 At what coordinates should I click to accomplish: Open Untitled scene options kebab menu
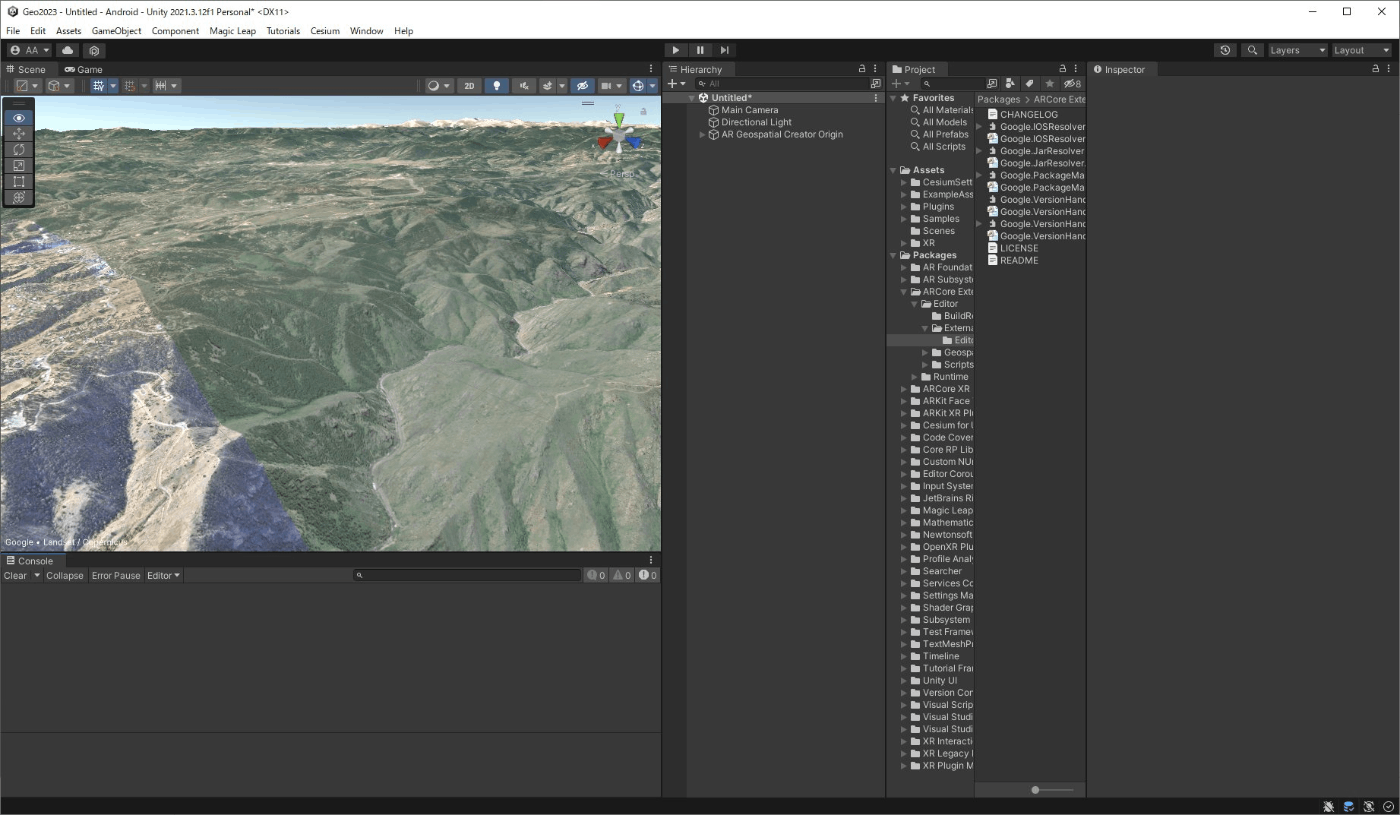pos(876,98)
